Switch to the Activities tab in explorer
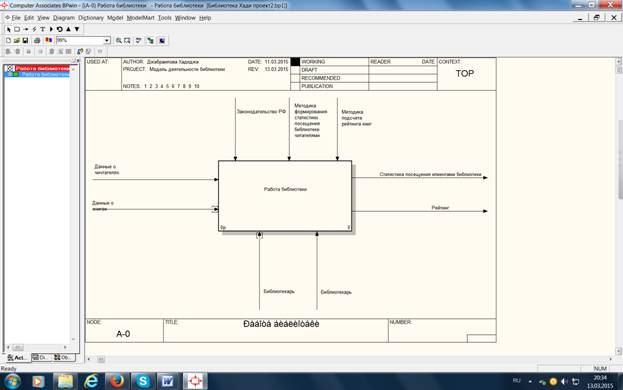623x390 pixels. click(17, 357)
